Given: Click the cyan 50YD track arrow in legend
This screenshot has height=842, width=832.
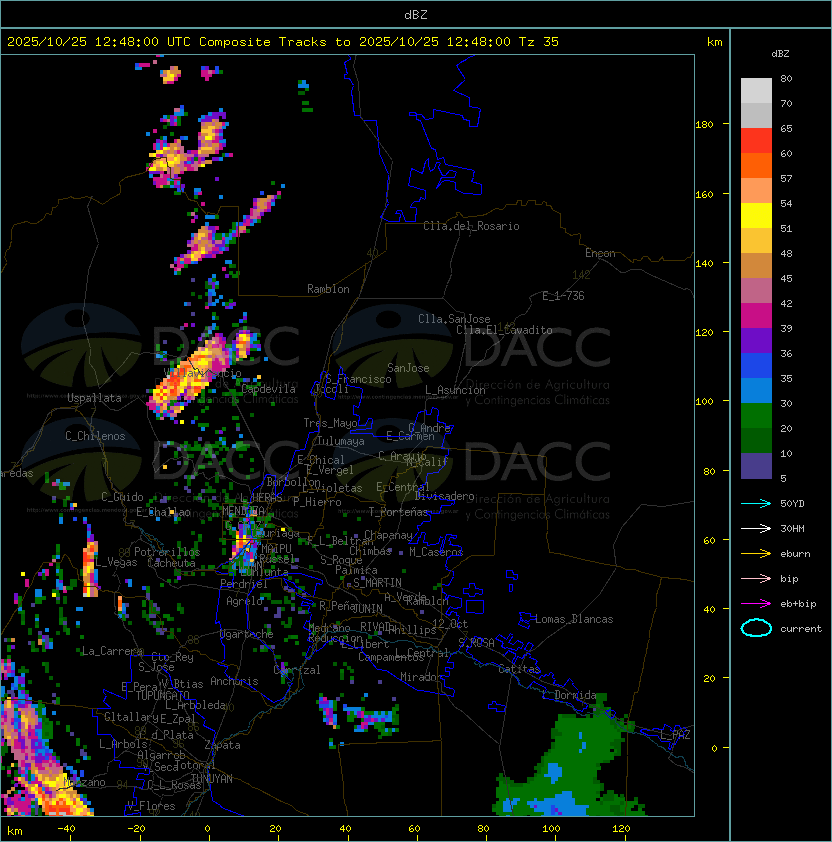Looking at the screenshot, I should pyautogui.click(x=756, y=504).
